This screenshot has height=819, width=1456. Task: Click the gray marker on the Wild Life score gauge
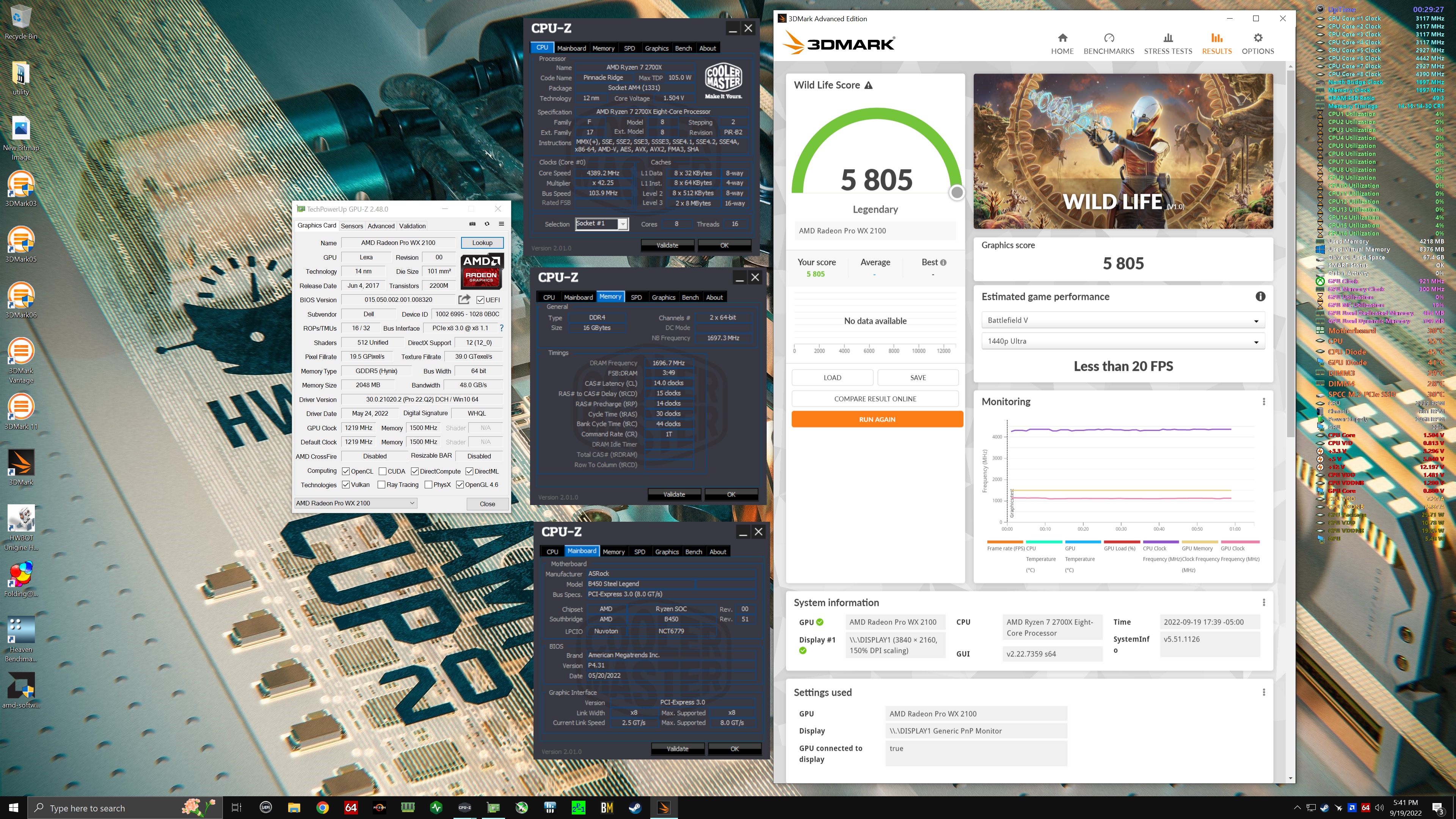pos(956,193)
